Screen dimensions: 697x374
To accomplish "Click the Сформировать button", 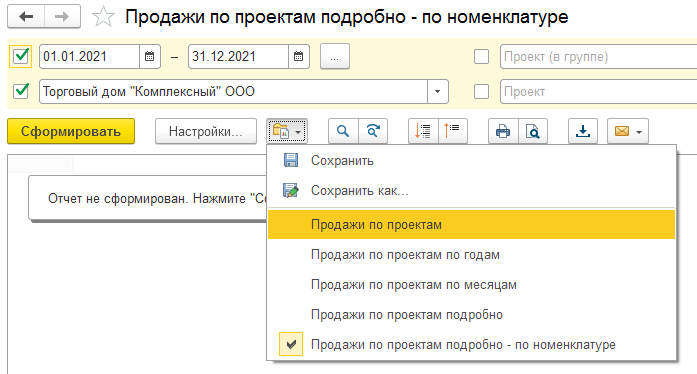I will point(71,131).
